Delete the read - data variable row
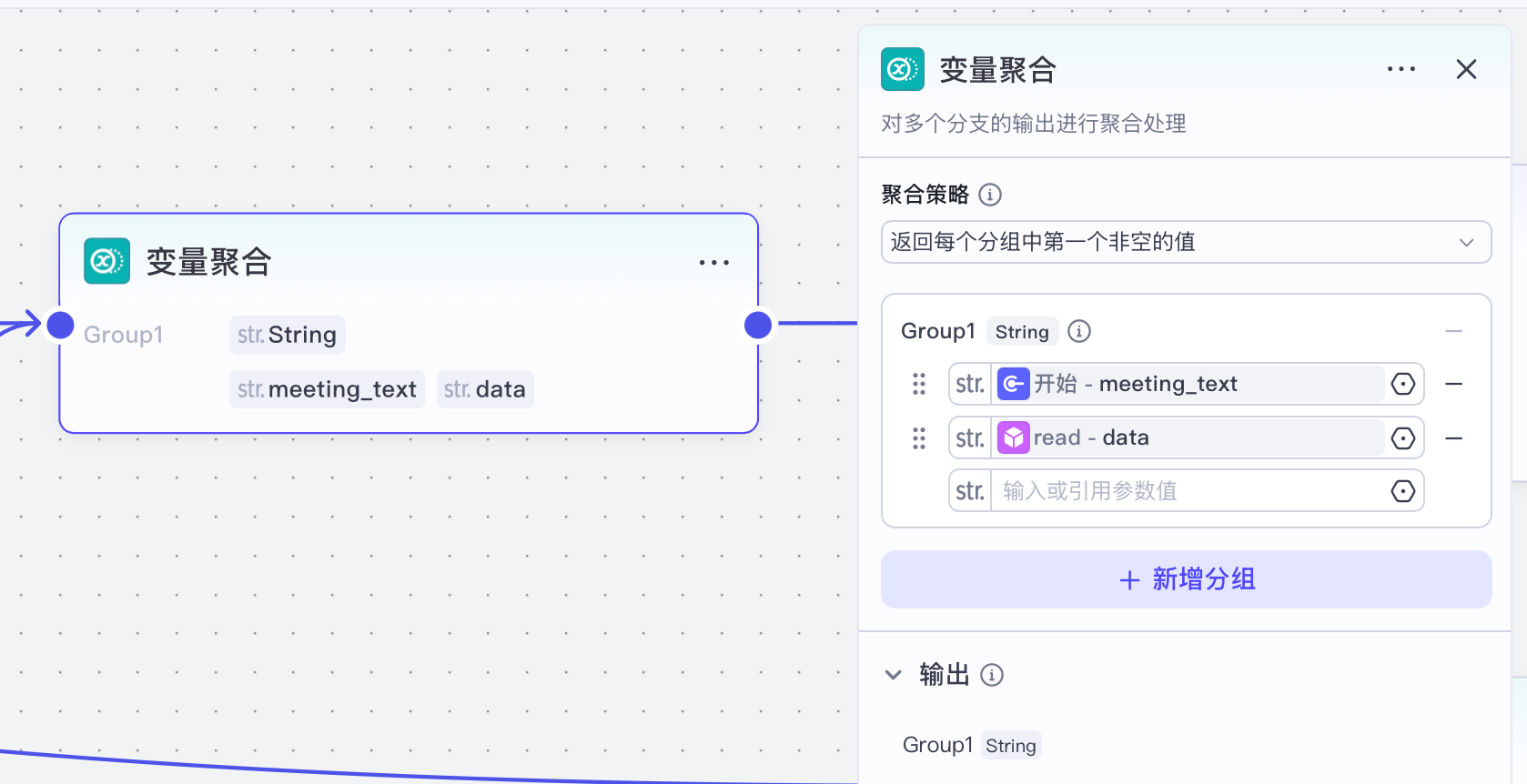 (x=1454, y=438)
